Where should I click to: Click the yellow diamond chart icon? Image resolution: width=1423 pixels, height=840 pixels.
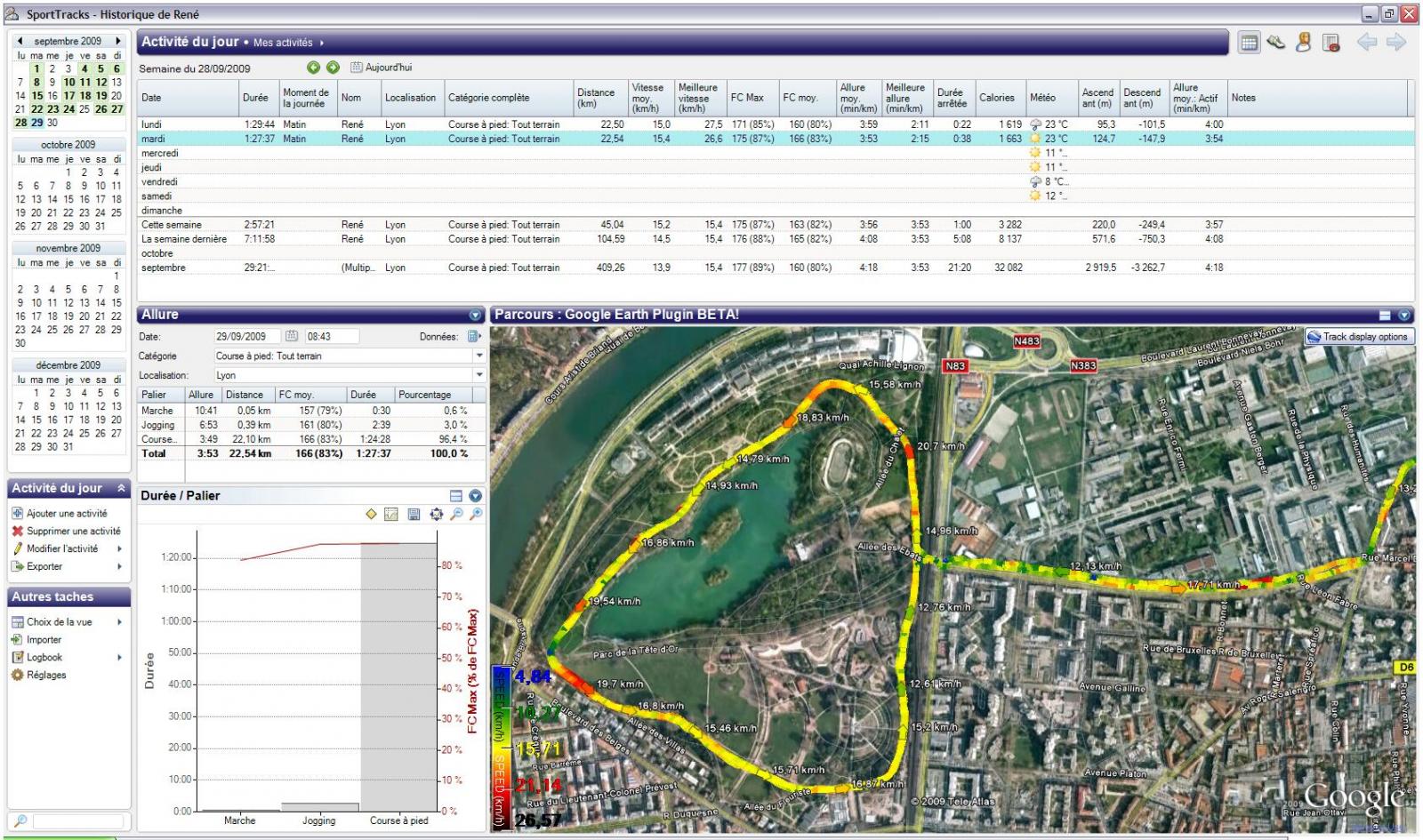pyautogui.click(x=372, y=515)
